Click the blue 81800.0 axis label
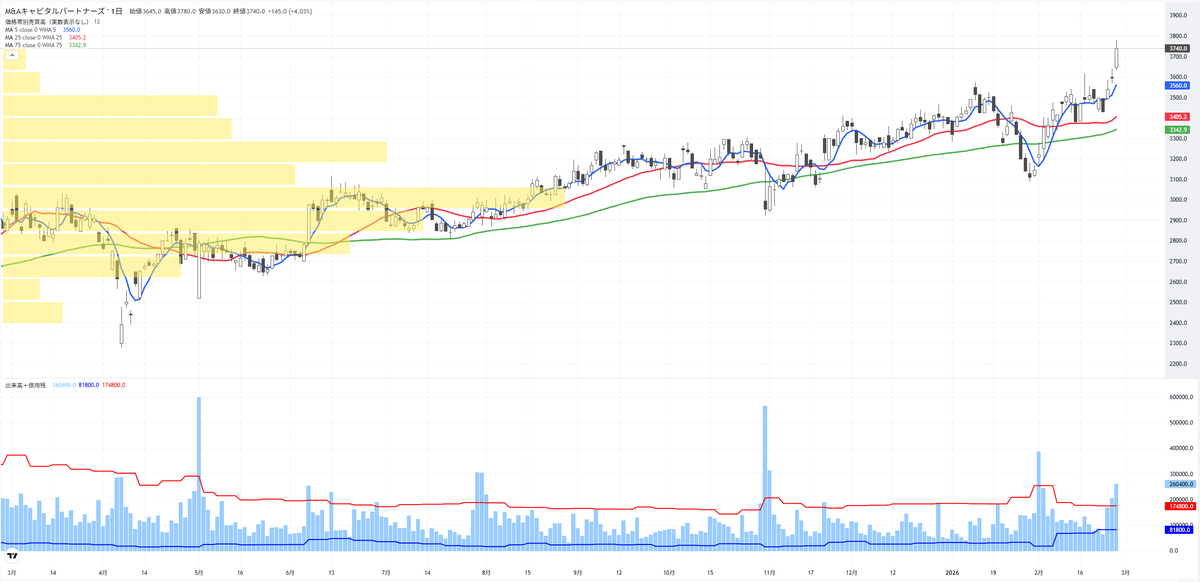This screenshot has height=582, width=1200. [x=1178, y=530]
